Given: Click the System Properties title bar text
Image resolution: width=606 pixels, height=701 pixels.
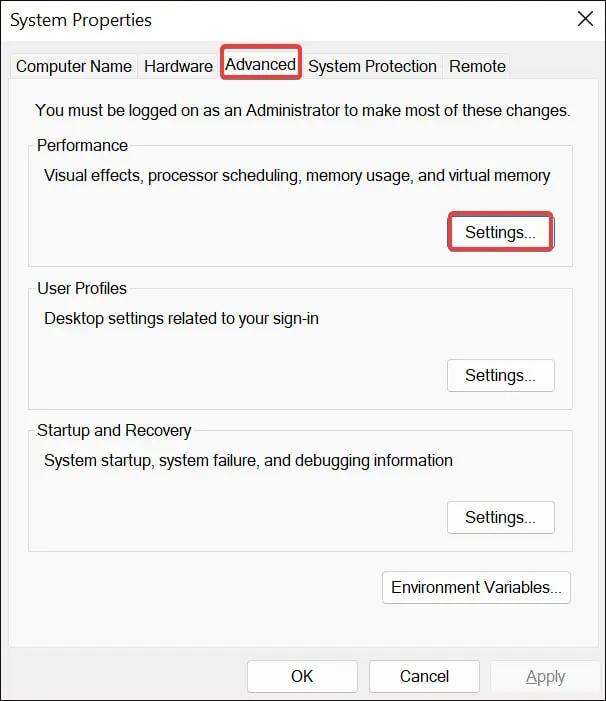Looking at the screenshot, I should pos(81,20).
